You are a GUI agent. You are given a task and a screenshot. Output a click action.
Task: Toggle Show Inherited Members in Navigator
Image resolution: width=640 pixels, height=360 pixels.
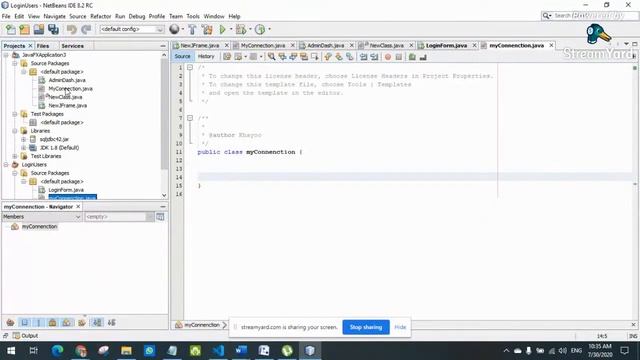tap(11, 322)
